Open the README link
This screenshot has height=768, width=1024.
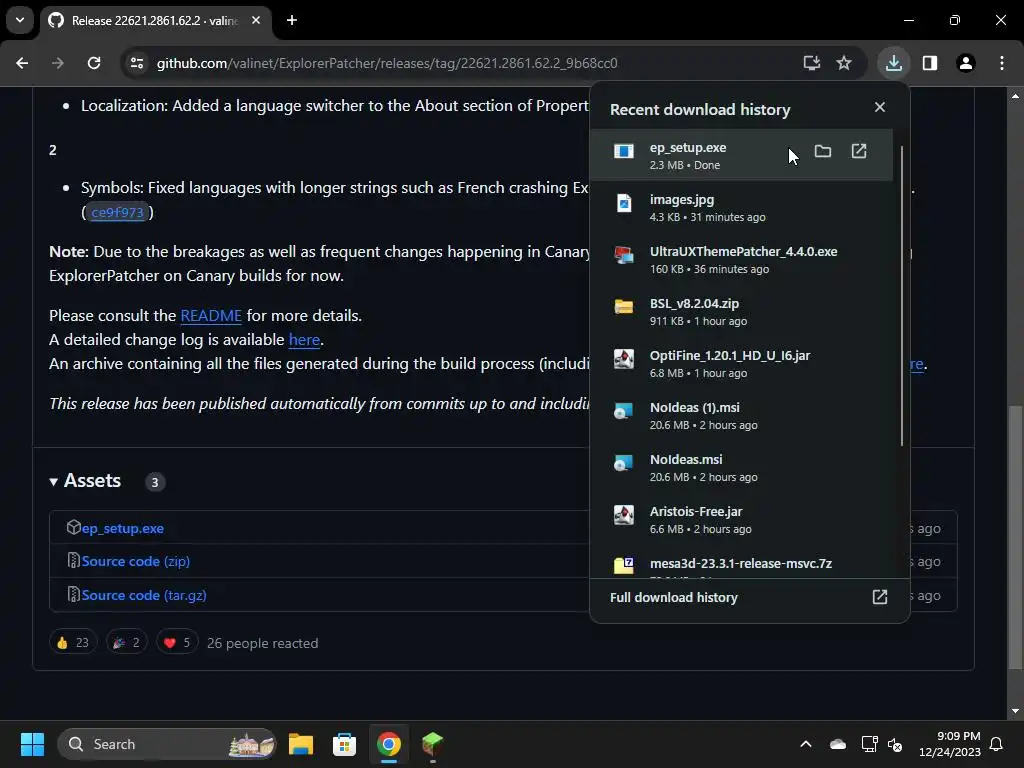click(x=211, y=315)
